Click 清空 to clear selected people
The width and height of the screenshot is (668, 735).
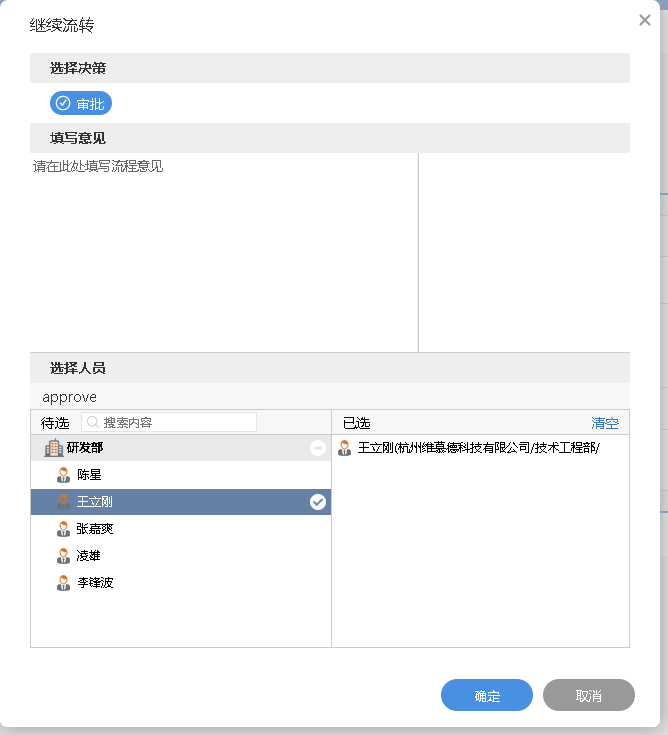click(605, 423)
